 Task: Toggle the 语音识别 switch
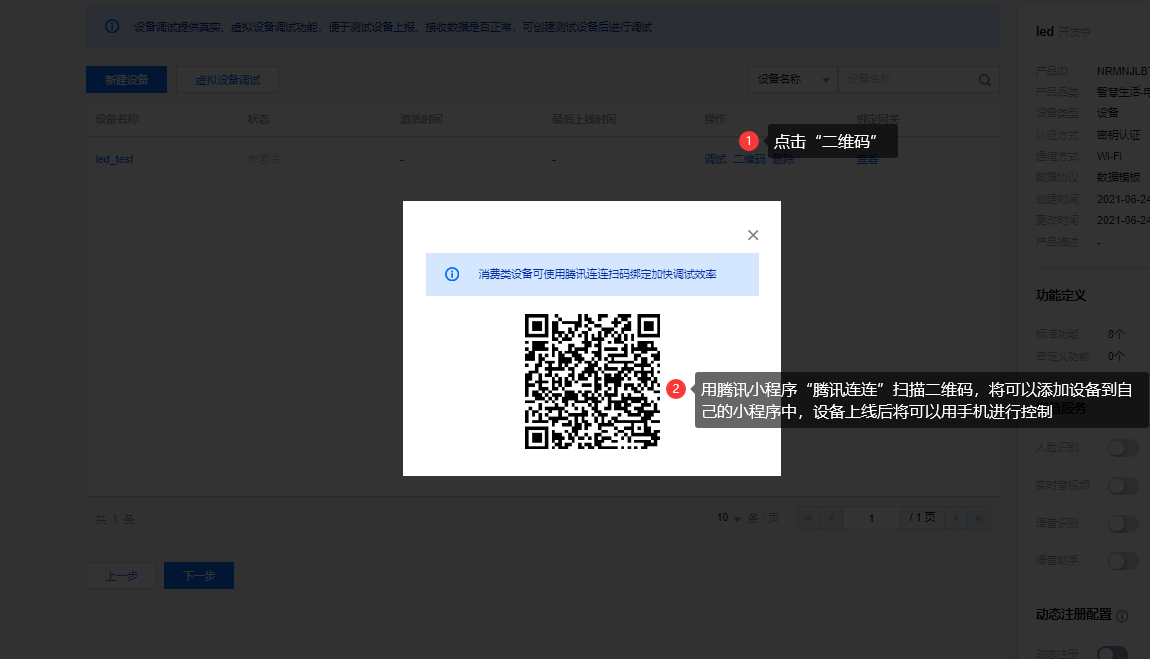(1123, 523)
